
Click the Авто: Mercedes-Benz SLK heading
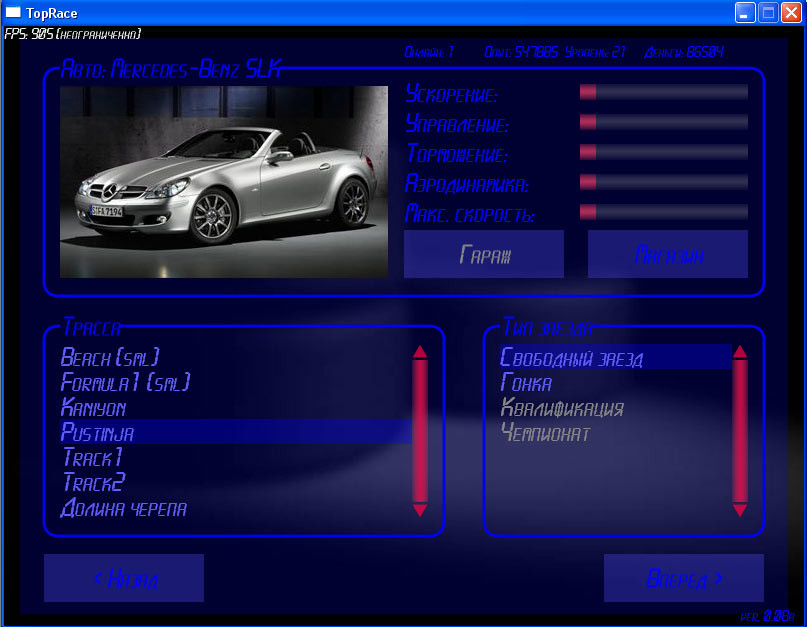pos(171,68)
